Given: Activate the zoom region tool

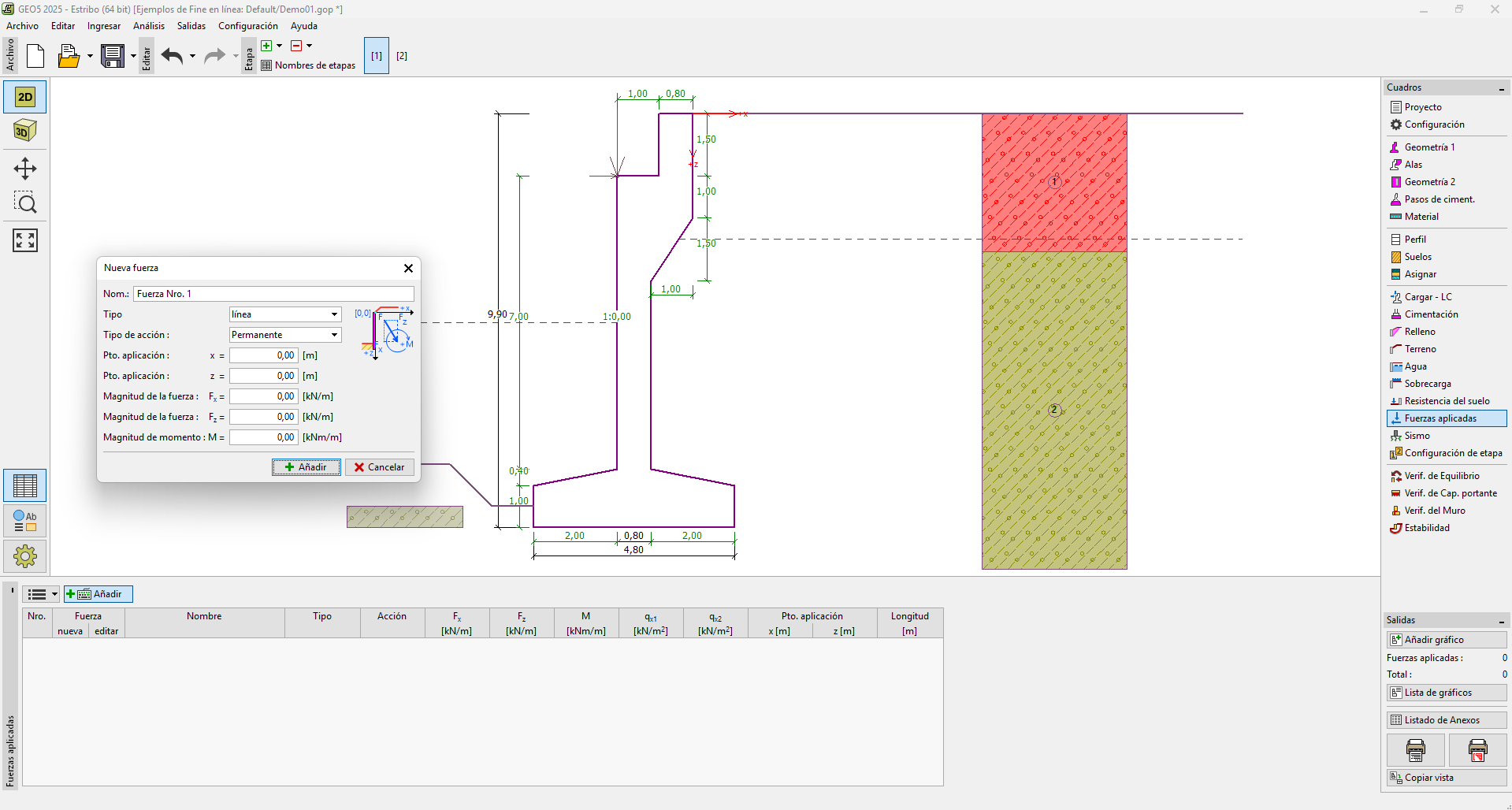Looking at the screenshot, I should [25, 203].
